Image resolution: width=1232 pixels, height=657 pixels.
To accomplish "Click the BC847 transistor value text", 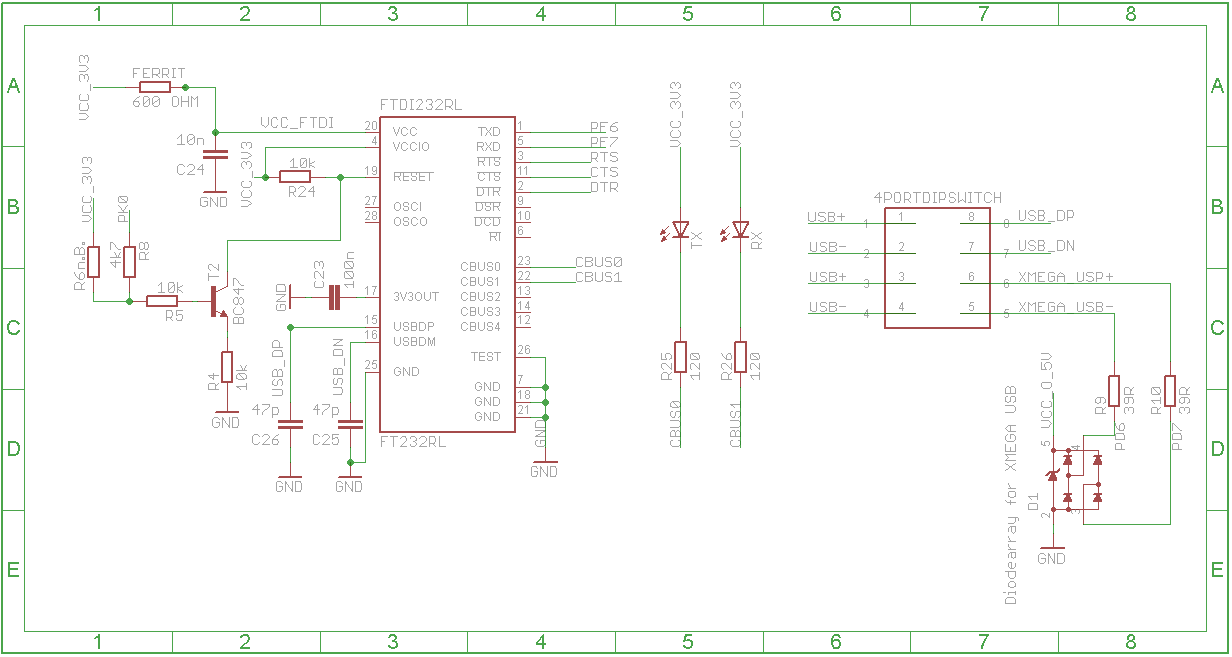I will pyautogui.click(x=238, y=301).
